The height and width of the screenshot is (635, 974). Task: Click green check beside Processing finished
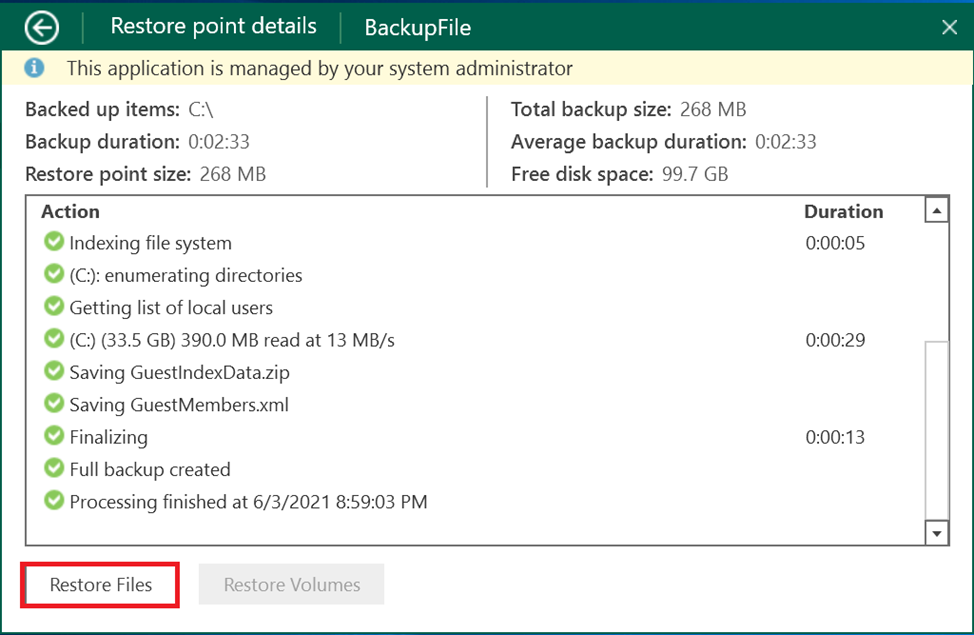pyautogui.click(x=54, y=501)
